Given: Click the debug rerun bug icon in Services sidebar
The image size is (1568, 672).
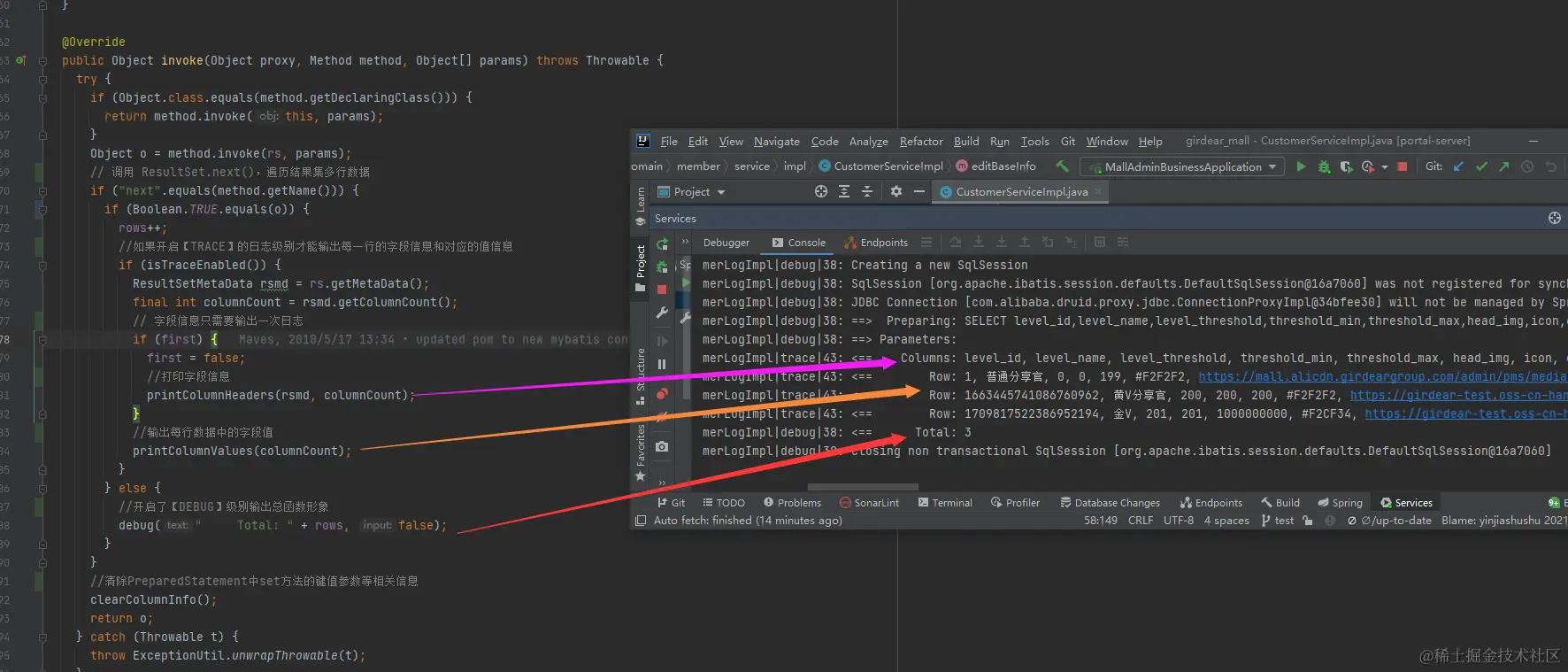Looking at the screenshot, I should coord(662,266).
